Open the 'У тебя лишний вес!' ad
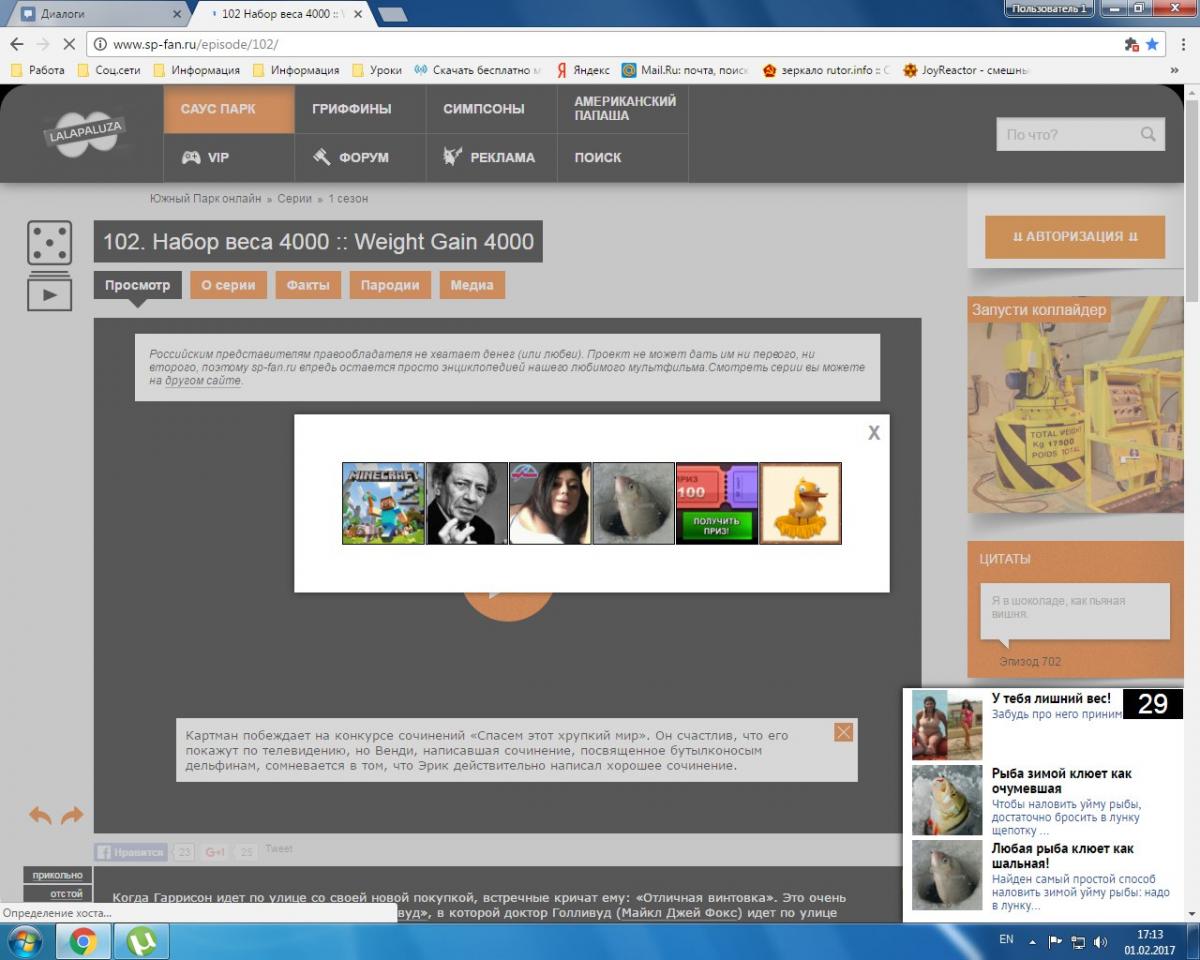The image size is (1200, 960). pyautogui.click(x=1051, y=698)
